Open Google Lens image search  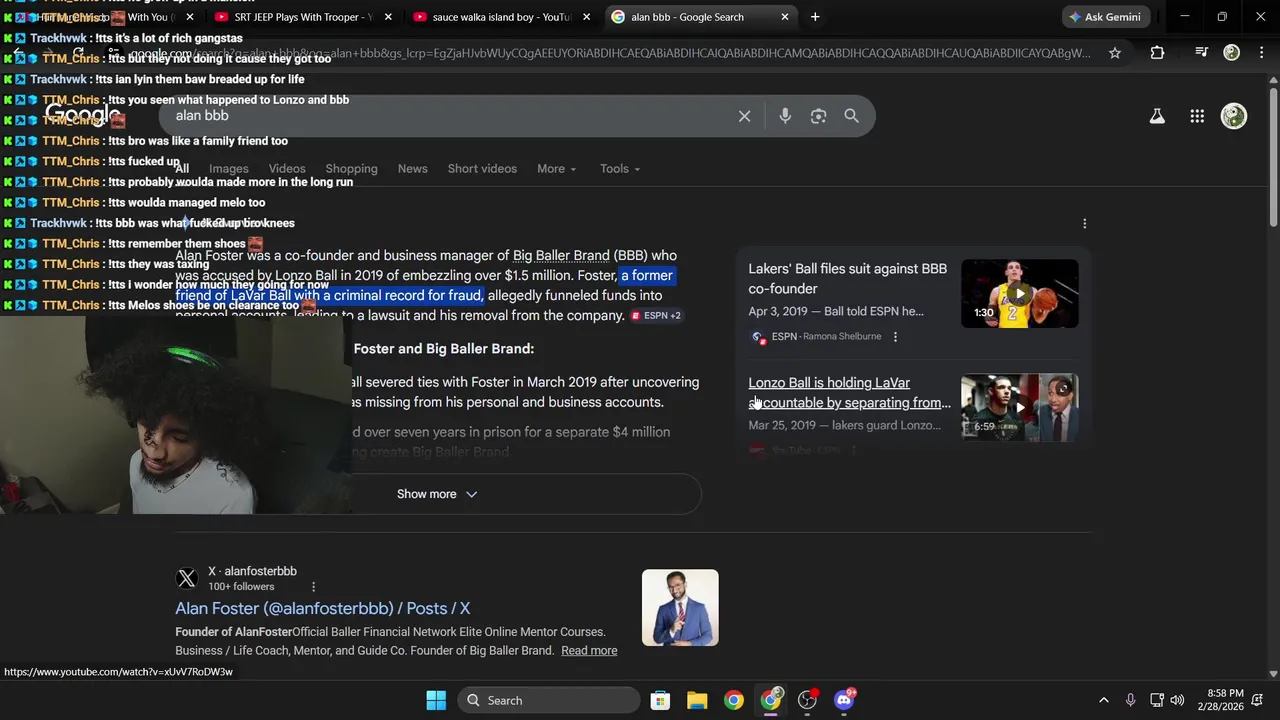click(818, 116)
